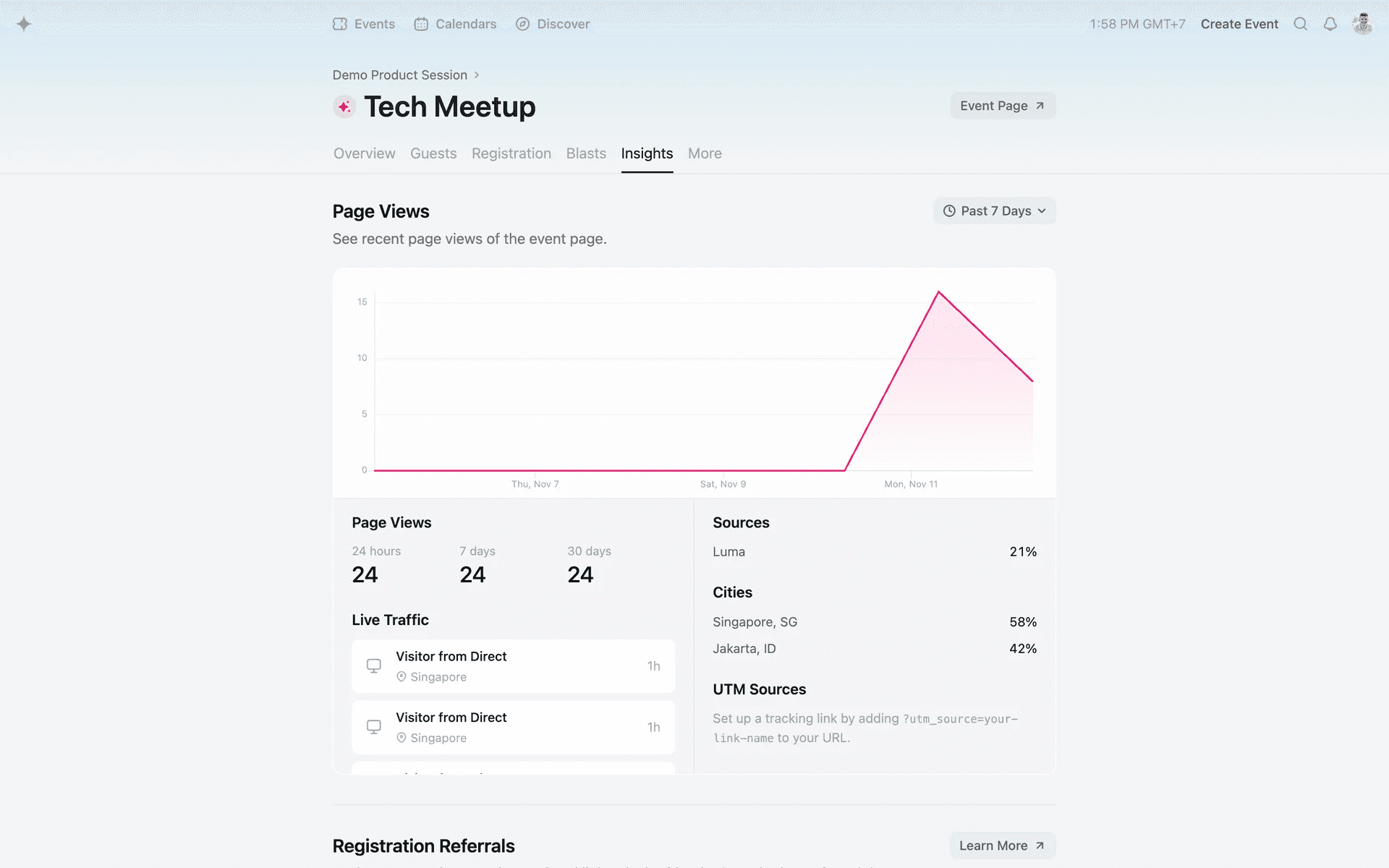1389x868 pixels.
Task: Click Create Event in the top bar
Action: coord(1239,24)
